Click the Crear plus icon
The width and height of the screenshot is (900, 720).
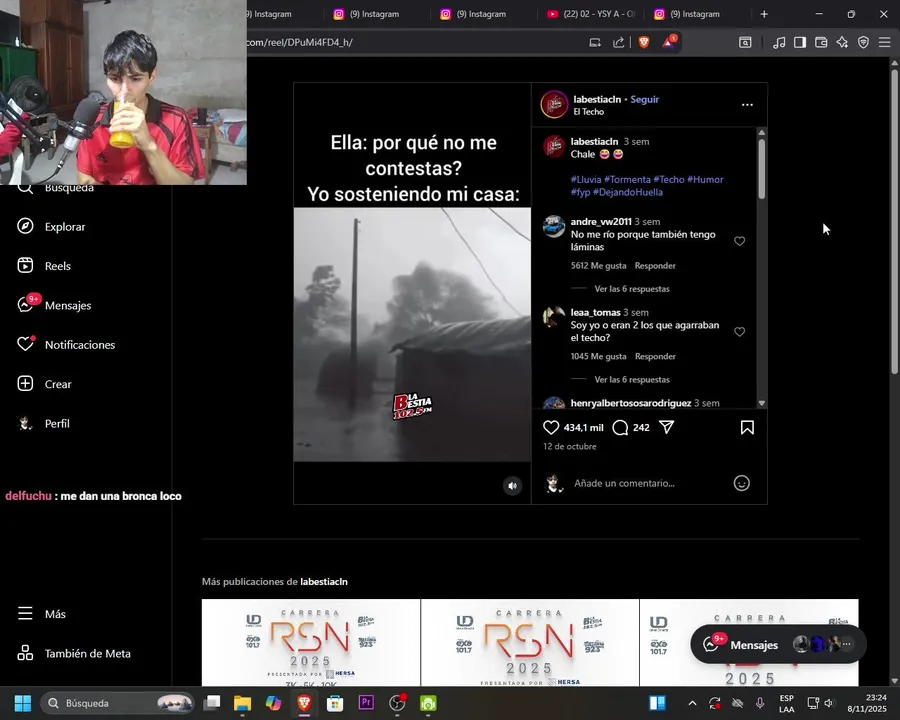click(x=25, y=384)
